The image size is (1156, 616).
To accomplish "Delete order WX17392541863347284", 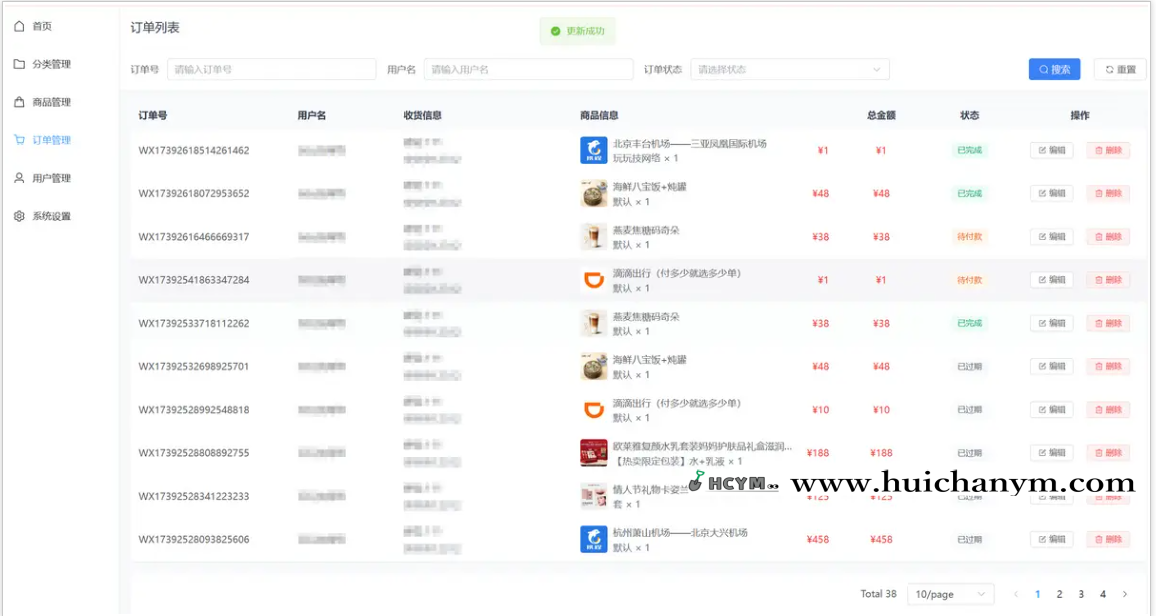I will point(1108,280).
